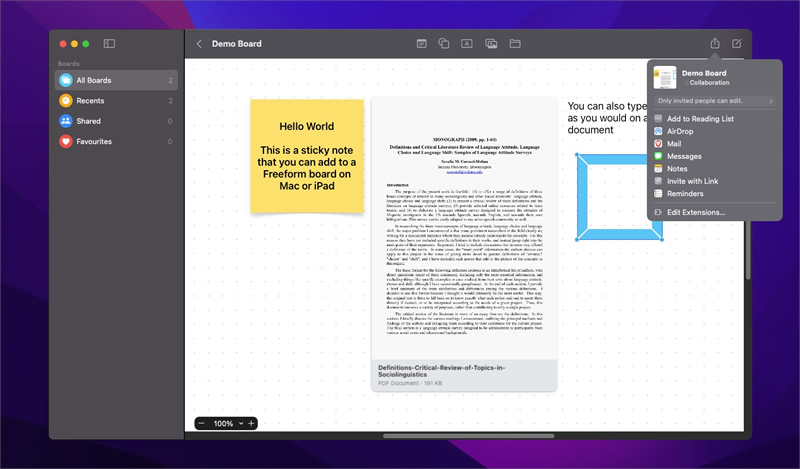Screen dimensions: 800x469
Task: Click the Boards sidebar section heading
Action: (68, 64)
